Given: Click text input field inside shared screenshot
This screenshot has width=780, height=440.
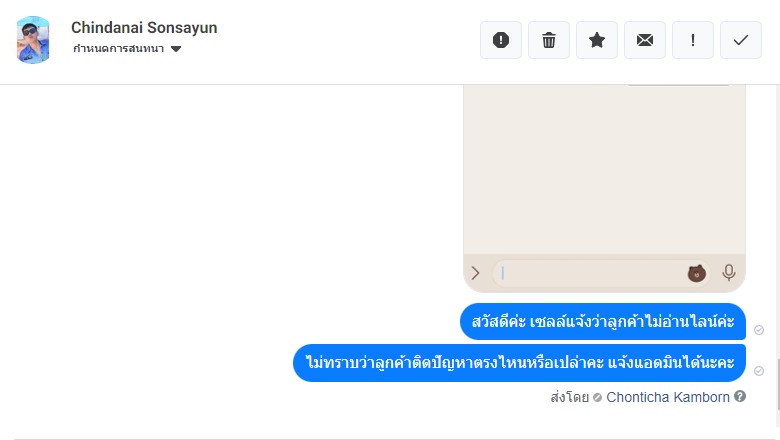Looking at the screenshot, I should pos(601,273).
